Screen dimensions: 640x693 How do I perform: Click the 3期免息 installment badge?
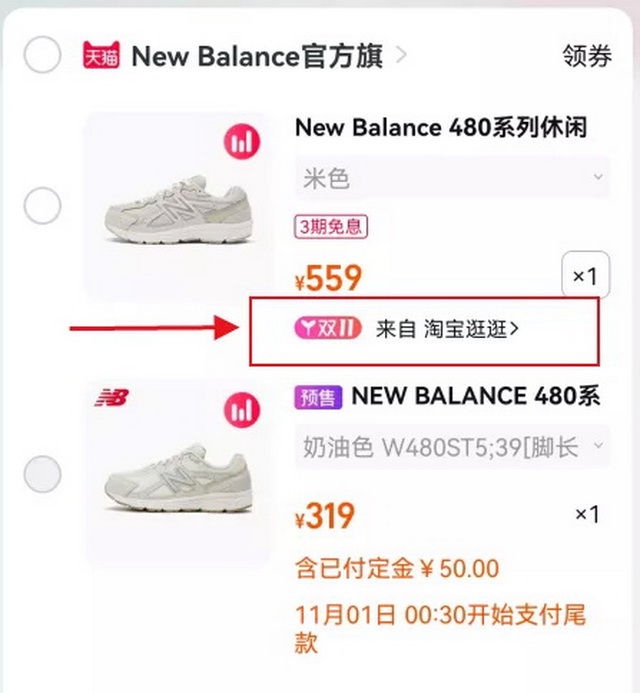coord(330,227)
